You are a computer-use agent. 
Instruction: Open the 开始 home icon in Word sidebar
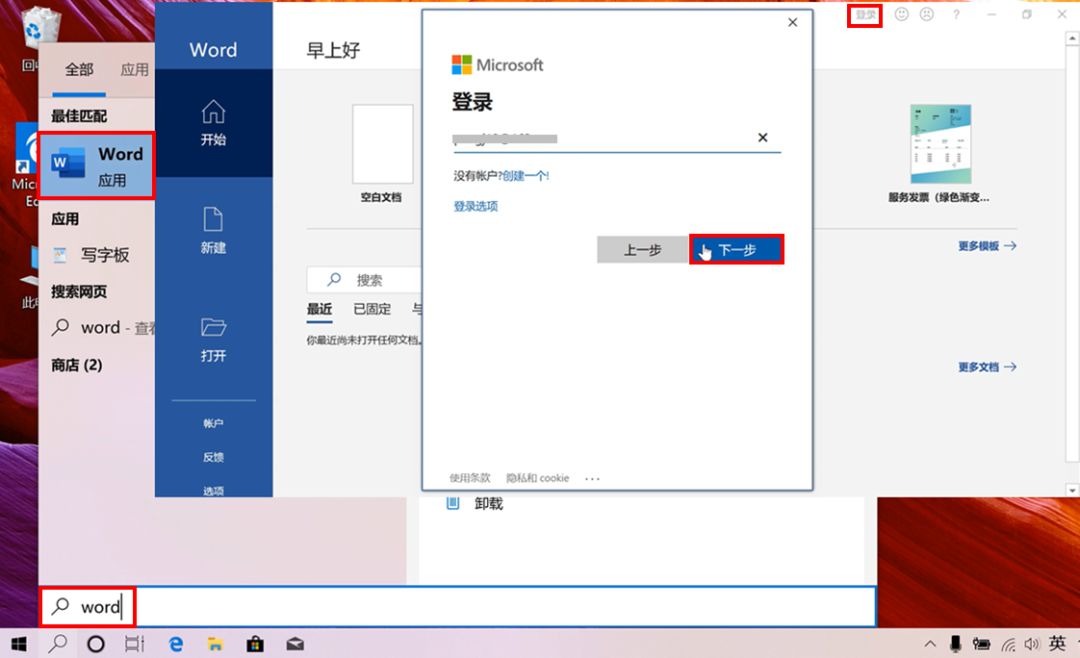pos(213,123)
